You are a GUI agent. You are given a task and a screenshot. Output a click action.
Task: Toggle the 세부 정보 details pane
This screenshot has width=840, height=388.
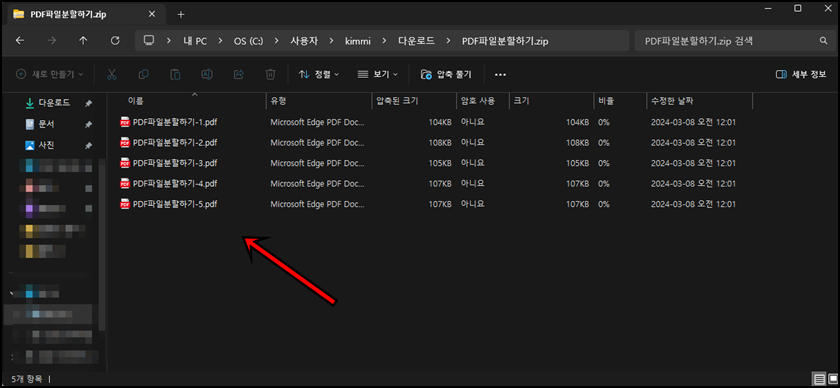[x=801, y=74]
